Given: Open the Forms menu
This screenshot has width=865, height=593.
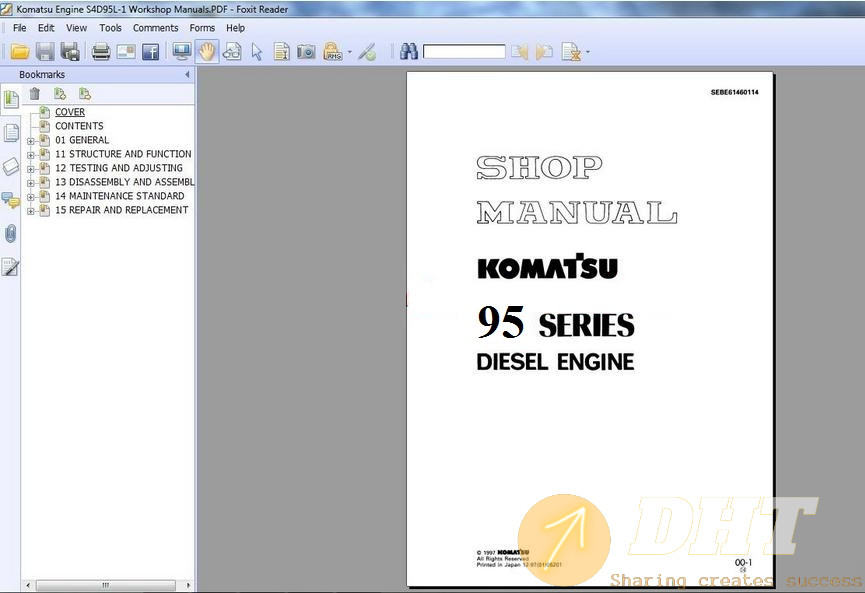Looking at the screenshot, I should pos(202,28).
